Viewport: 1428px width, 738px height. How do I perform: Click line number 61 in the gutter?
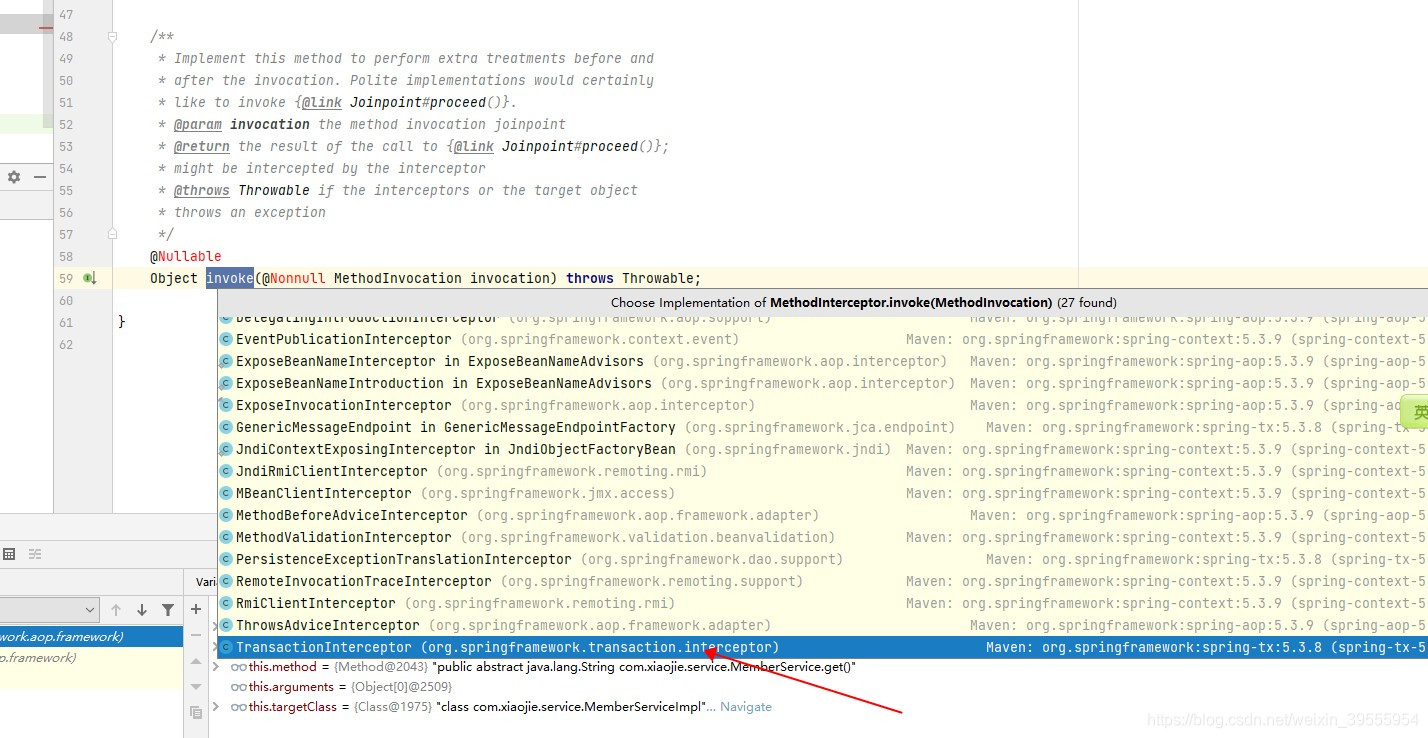tap(66, 322)
